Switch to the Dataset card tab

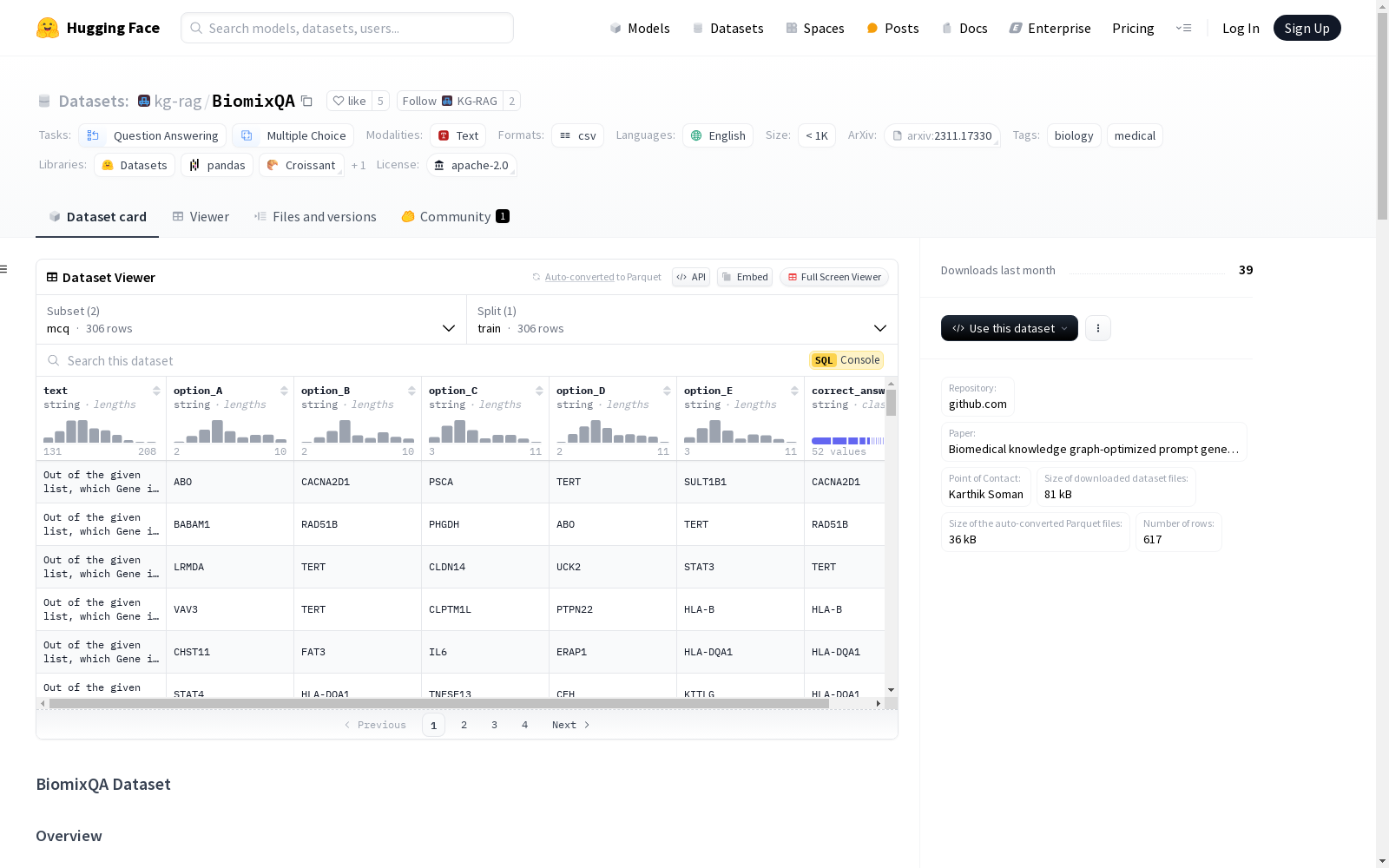(97, 217)
